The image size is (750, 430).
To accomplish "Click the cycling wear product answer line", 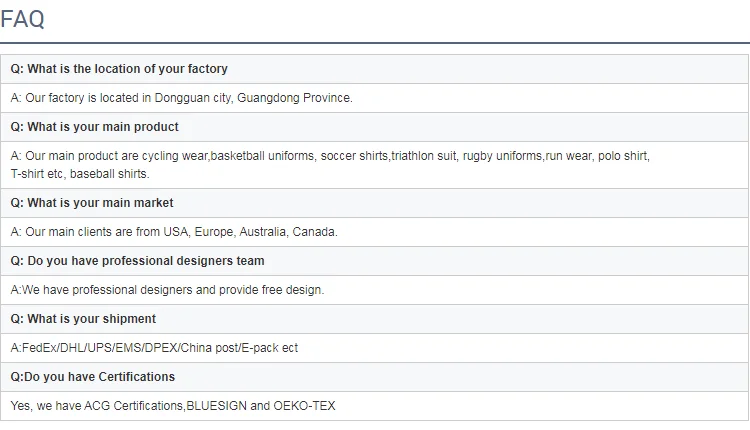I will (330, 156).
